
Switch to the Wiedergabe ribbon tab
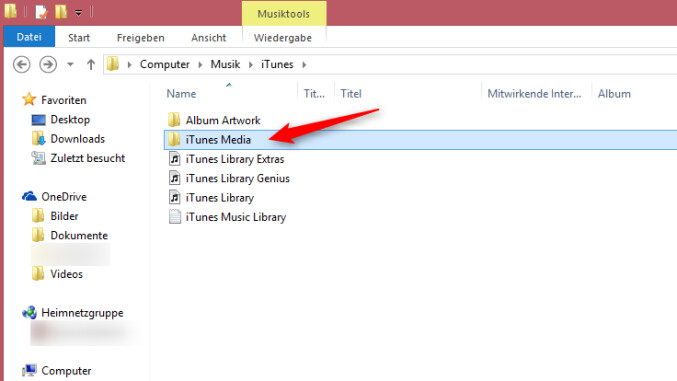pos(283,38)
